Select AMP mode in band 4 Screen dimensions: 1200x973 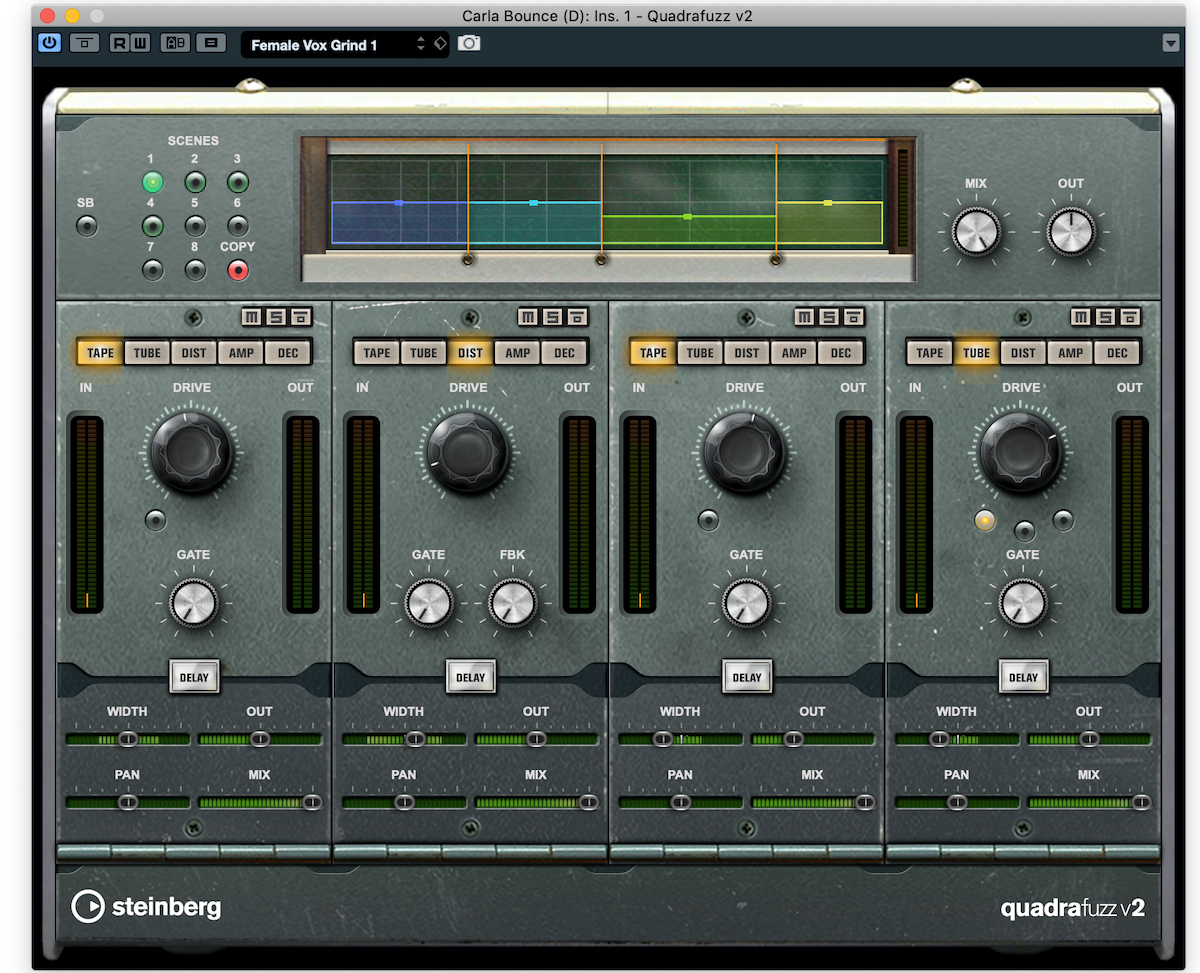coord(1071,352)
